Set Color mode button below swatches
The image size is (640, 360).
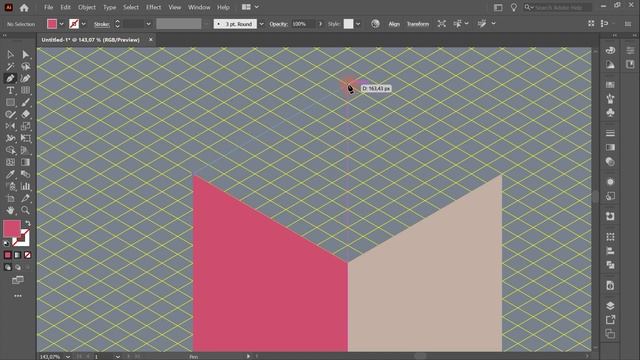pos(8,255)
